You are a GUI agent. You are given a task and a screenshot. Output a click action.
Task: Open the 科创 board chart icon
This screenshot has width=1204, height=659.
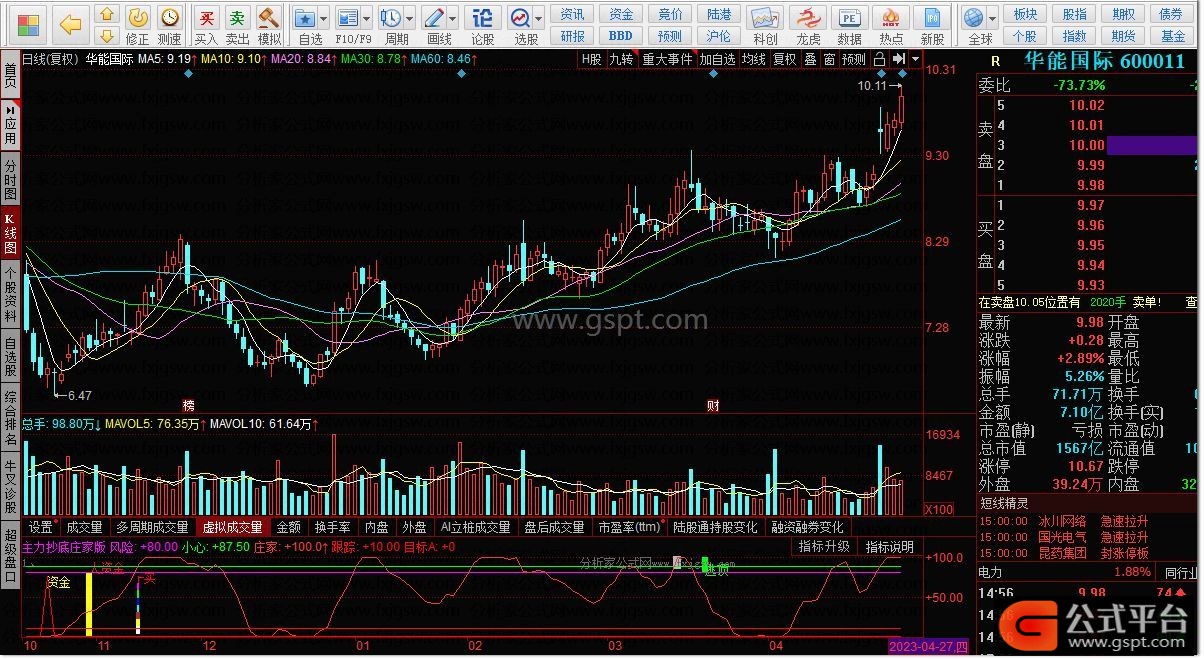coord(765,24)
